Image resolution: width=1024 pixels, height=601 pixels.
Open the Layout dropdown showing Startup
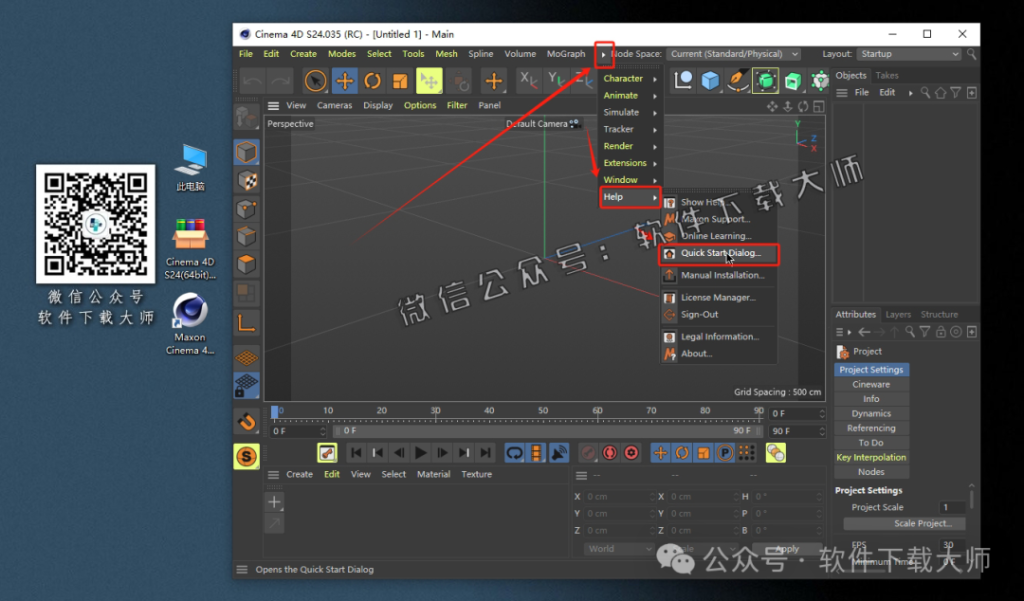tap(908, 54)
